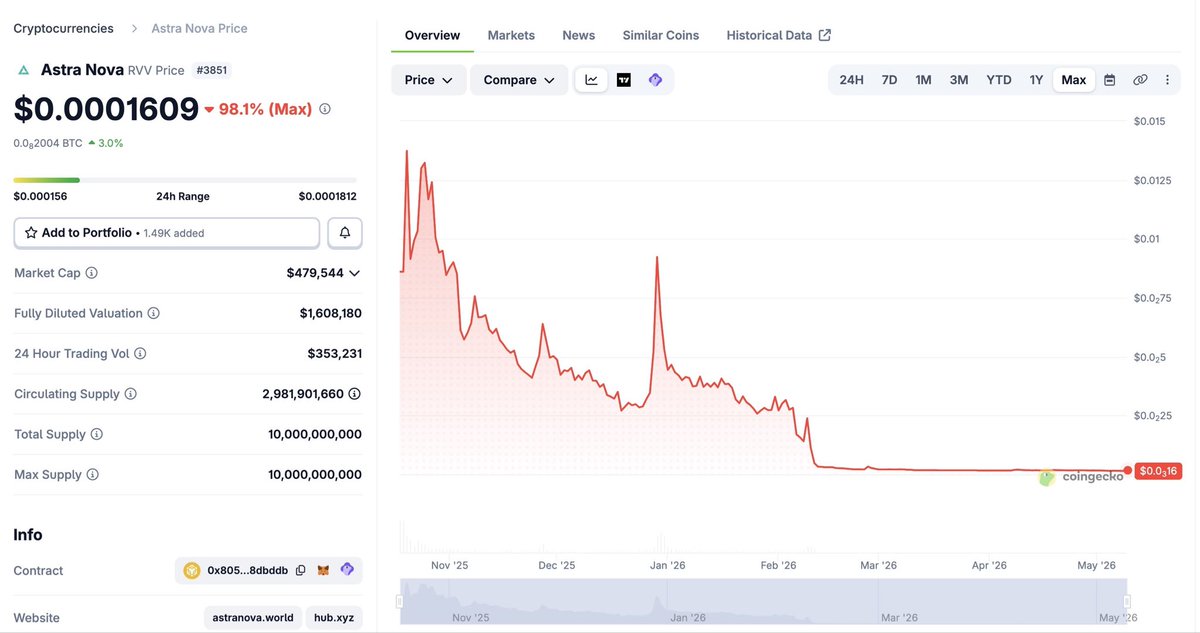The height and width of the screenshot is (633, 1200).
Task: Click the 0.0₈2004 BTC price text
Action: coord(48,143)
